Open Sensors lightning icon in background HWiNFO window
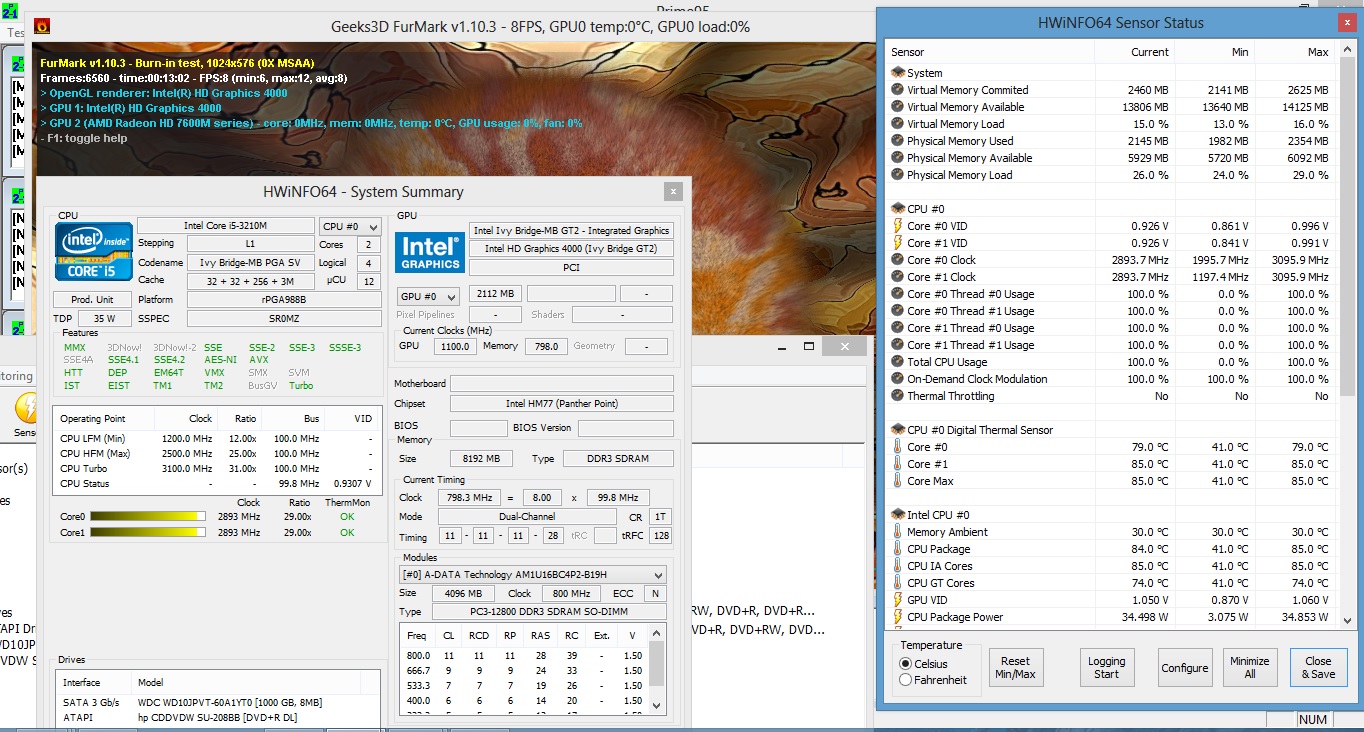This screenshot has width=1364, height=732. (24, 410)
